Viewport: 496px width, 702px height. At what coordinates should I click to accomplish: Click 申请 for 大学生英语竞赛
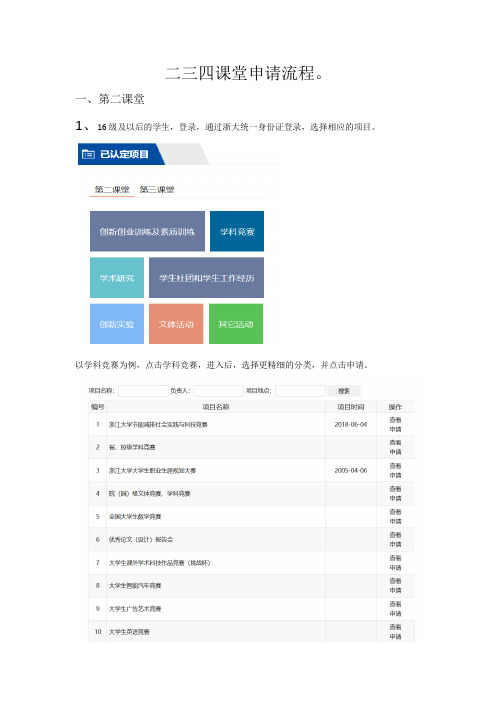tap(395, 637)
